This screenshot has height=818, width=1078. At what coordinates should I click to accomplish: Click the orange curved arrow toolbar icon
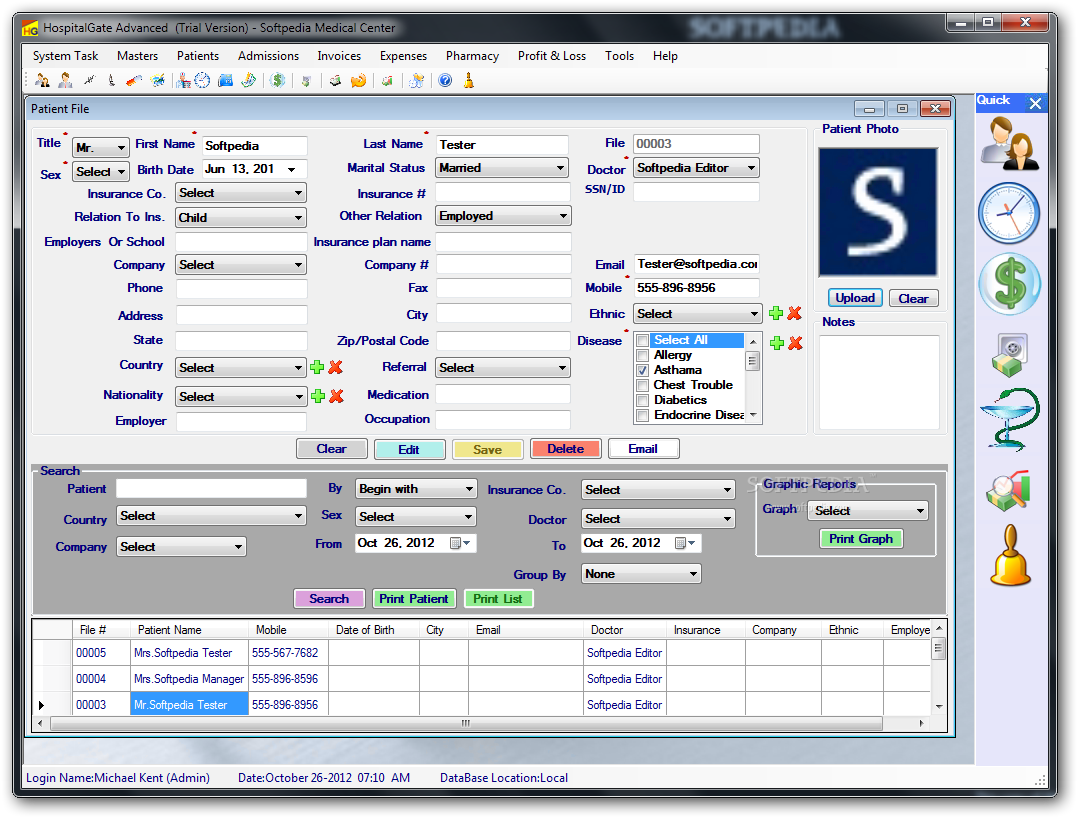click(358, 80)
